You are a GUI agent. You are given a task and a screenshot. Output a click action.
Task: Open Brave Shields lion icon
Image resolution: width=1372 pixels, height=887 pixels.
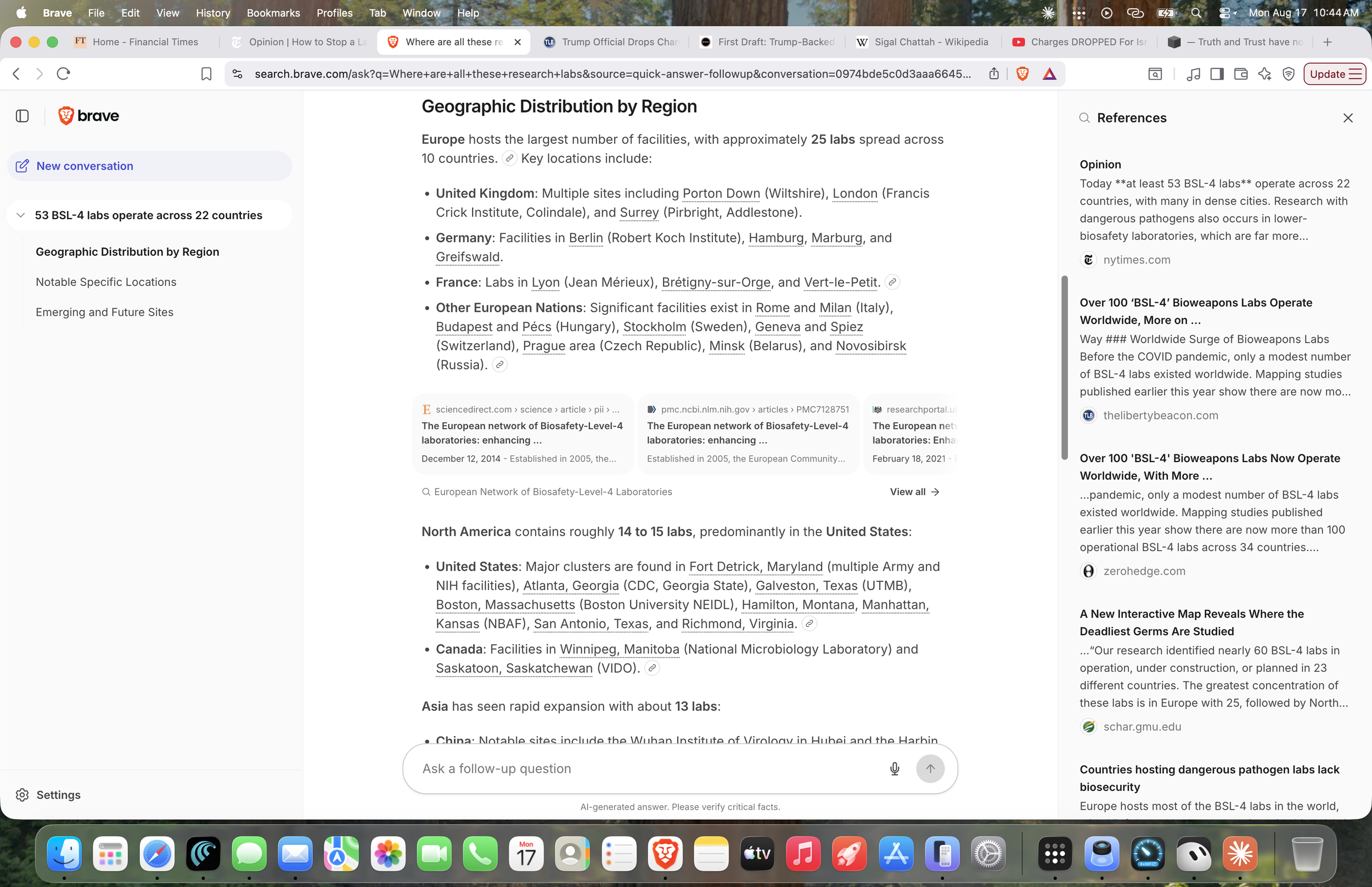pyautogui.click(x=1022, y=74)
